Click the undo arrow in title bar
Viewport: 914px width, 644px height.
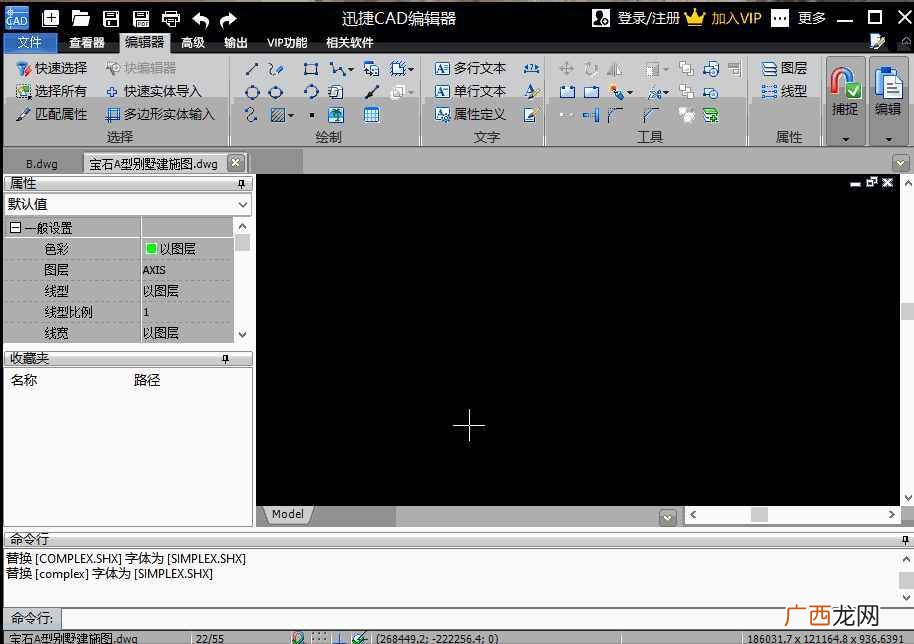point(201,20)
